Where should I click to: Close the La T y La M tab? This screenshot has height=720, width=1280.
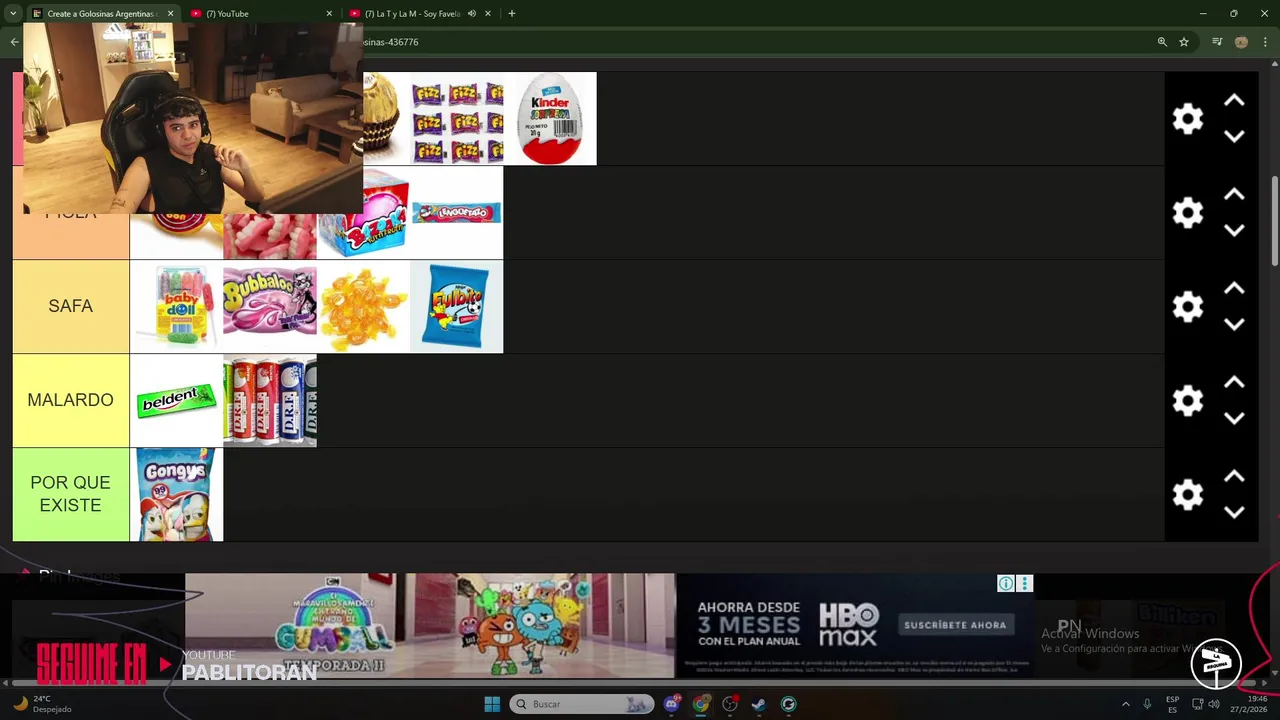coord(488,14)
